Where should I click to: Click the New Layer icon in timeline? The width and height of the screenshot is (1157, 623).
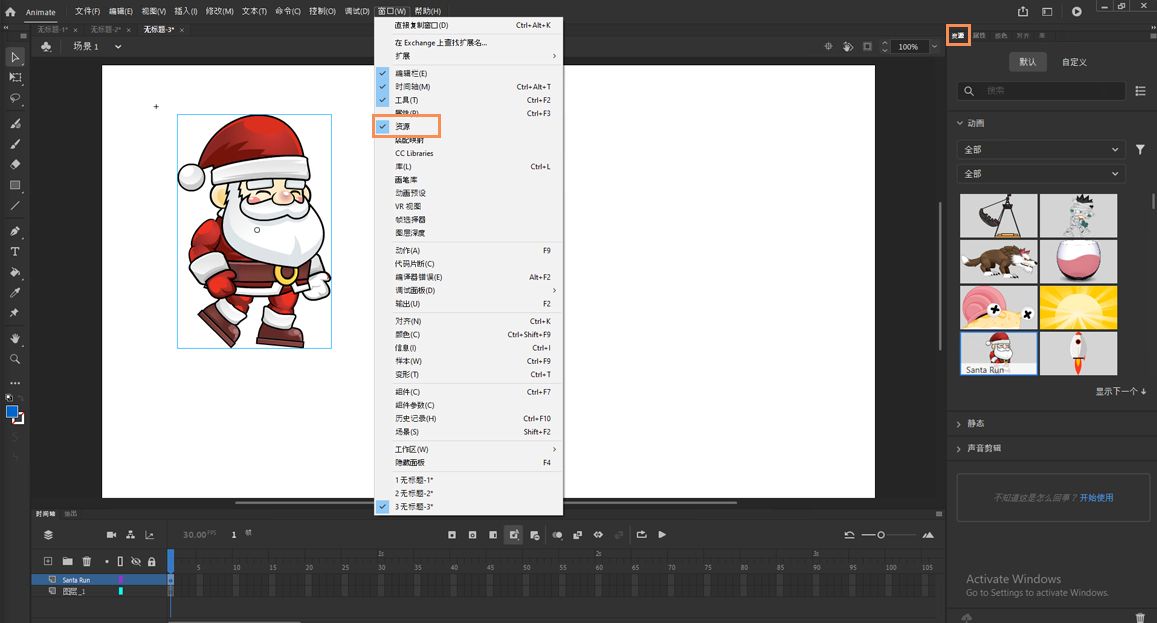tap(48, 561)
